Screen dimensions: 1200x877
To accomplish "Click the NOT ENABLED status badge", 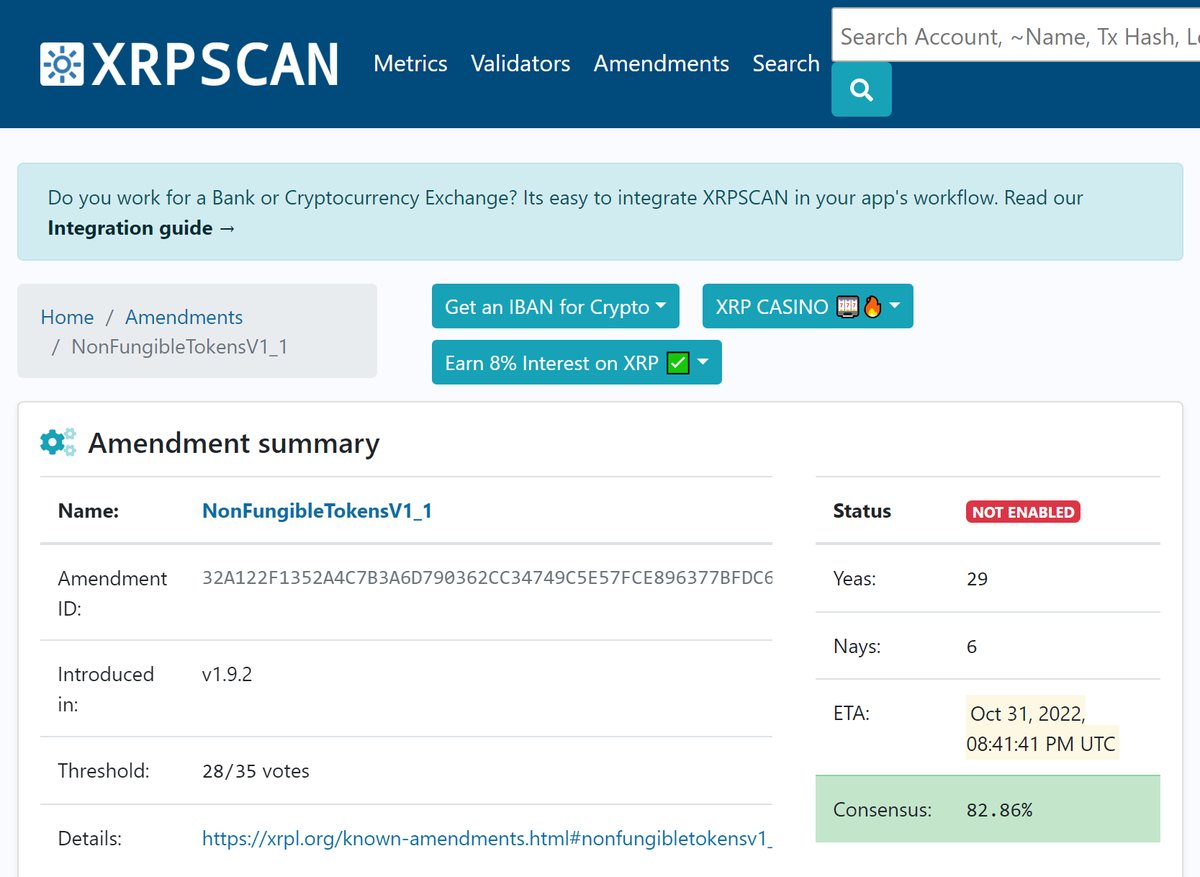I will 1023,512.
